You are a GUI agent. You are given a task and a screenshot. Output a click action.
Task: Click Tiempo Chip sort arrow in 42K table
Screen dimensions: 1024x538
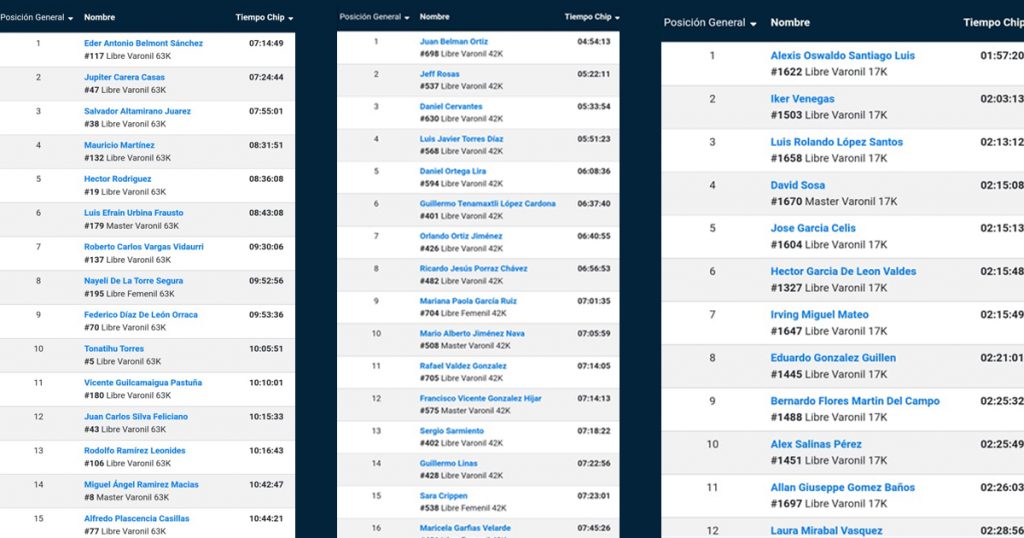pos(617,18)
